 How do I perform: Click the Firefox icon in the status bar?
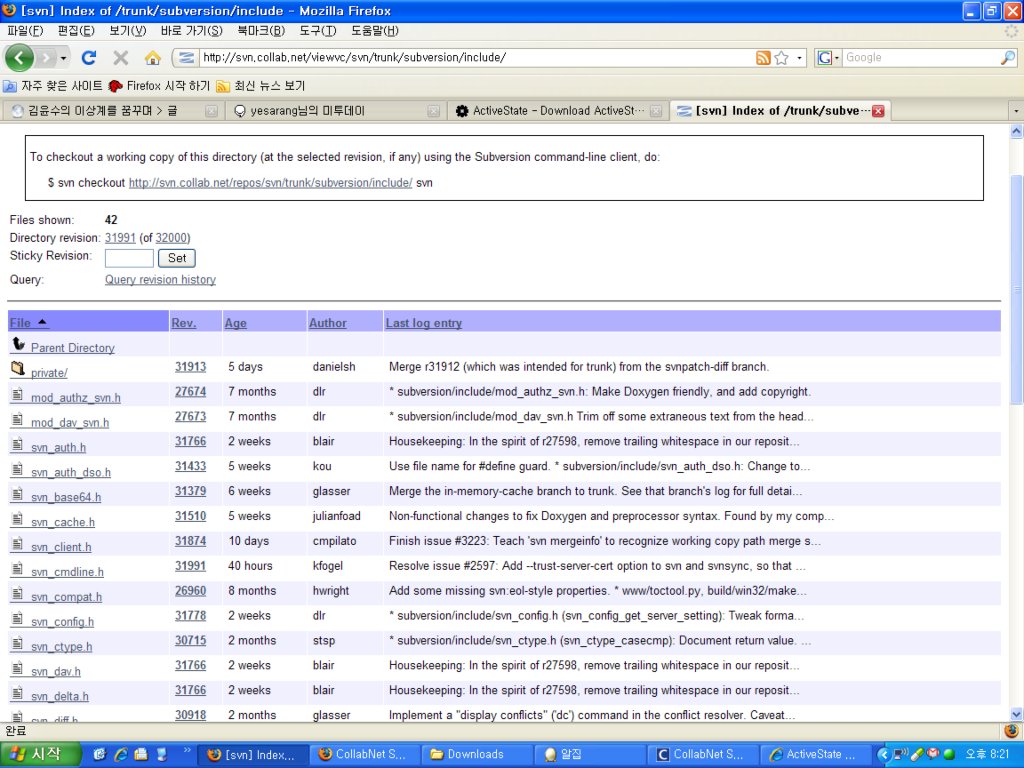pyautogui.click(x=1011, y=730)
